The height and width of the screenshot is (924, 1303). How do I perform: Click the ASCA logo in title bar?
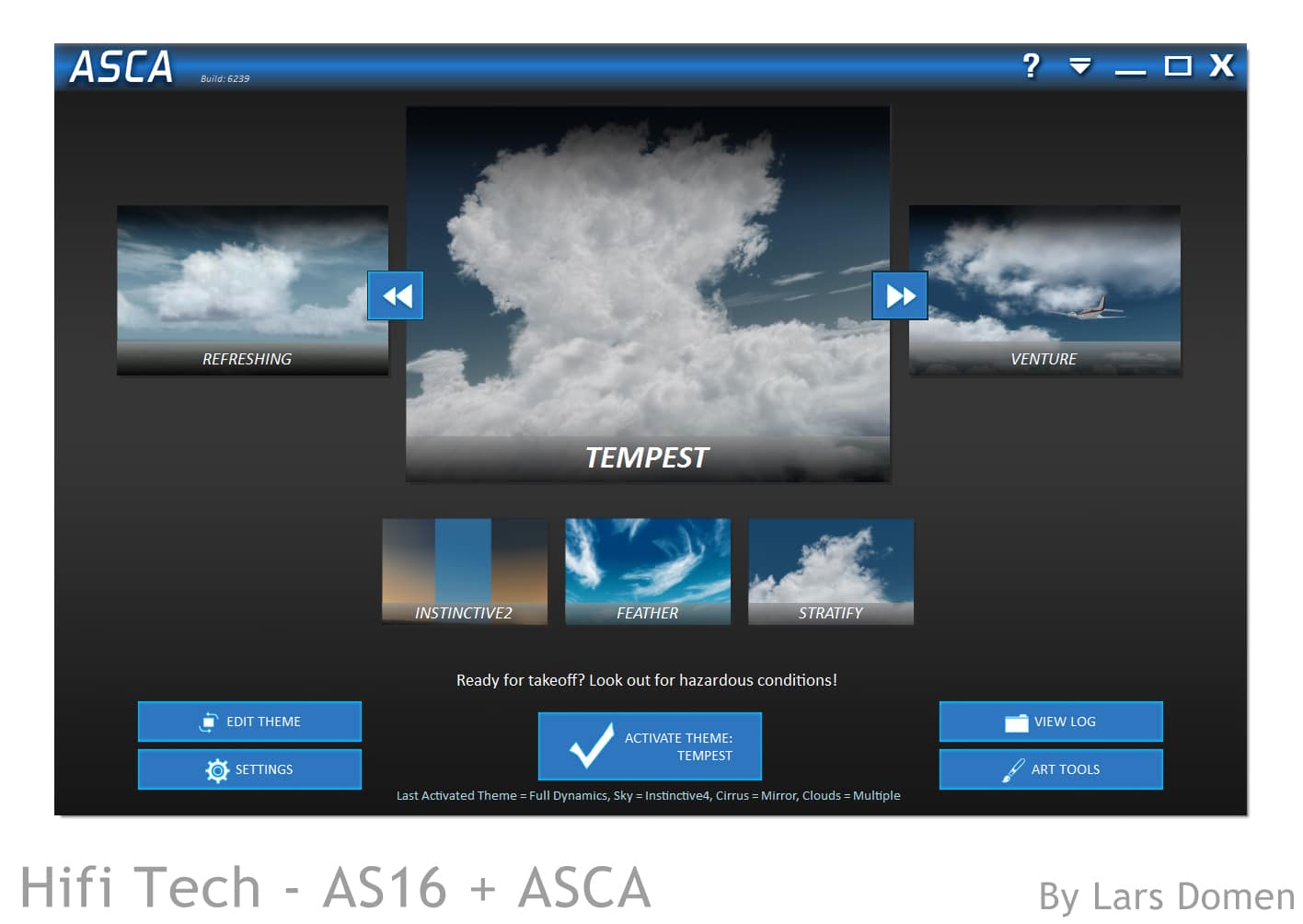121,67
